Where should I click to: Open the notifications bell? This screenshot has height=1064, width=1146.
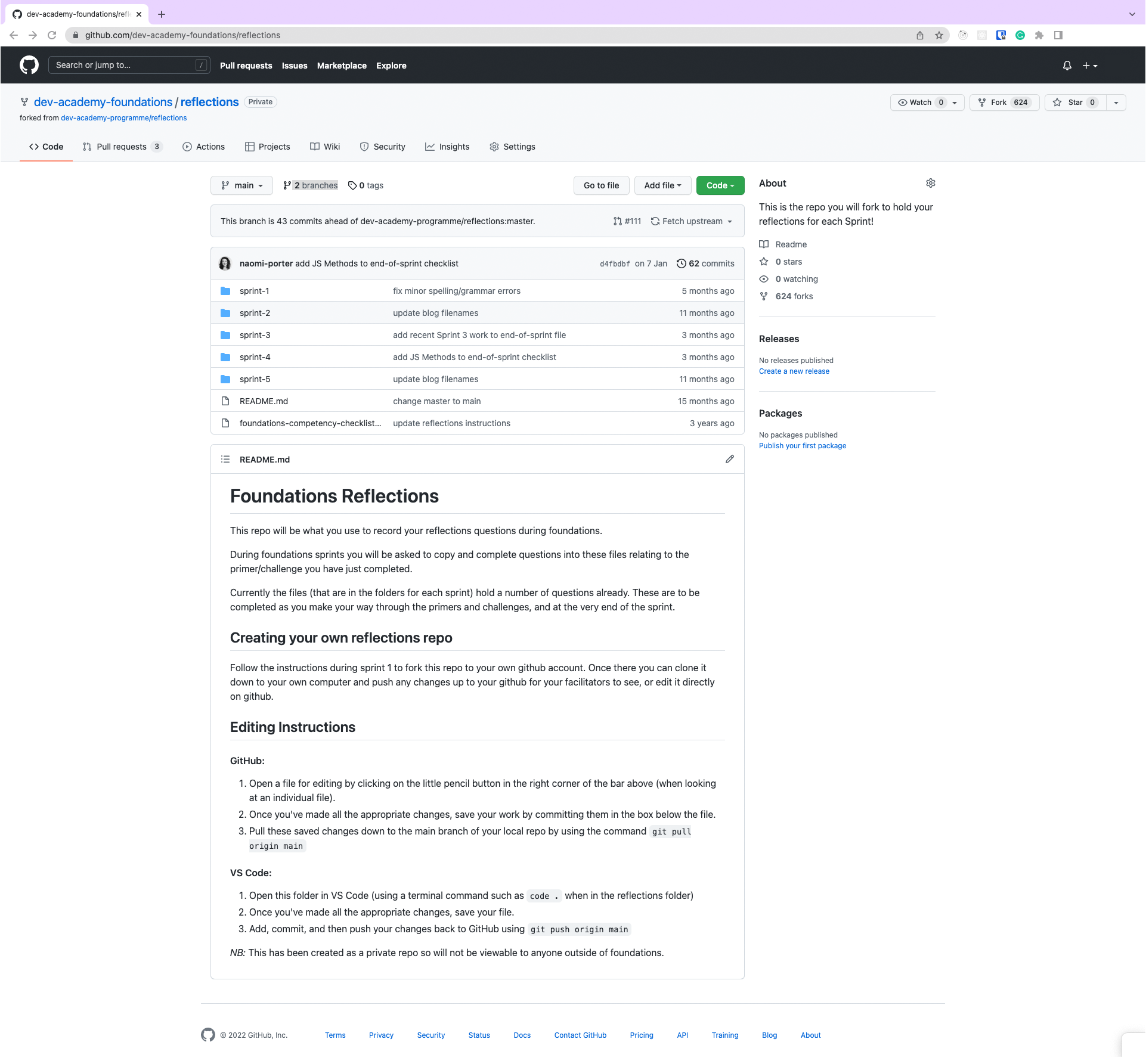(x=1067, y=66)
